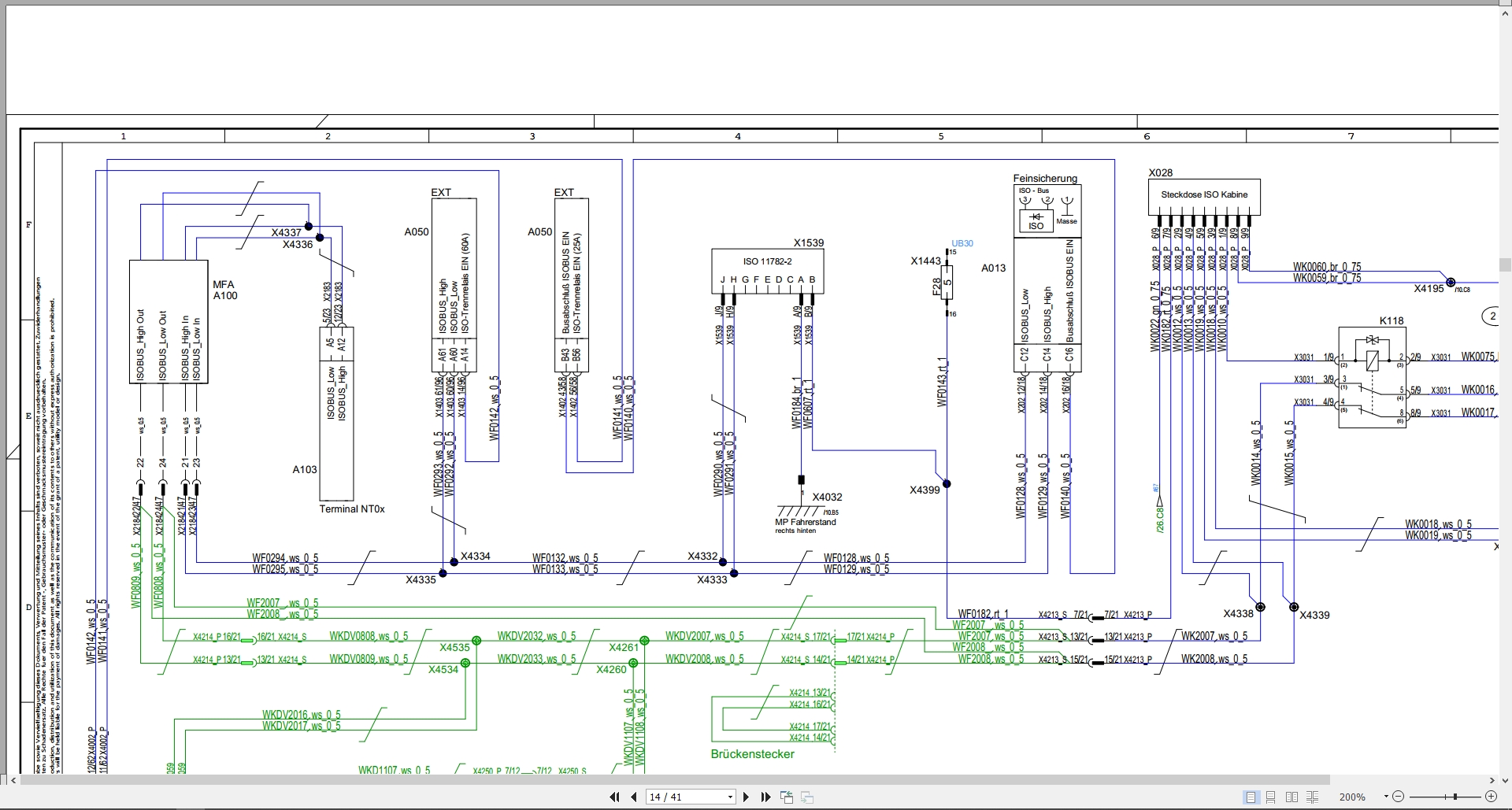Click the A013 component label

(x=994, y=268)
